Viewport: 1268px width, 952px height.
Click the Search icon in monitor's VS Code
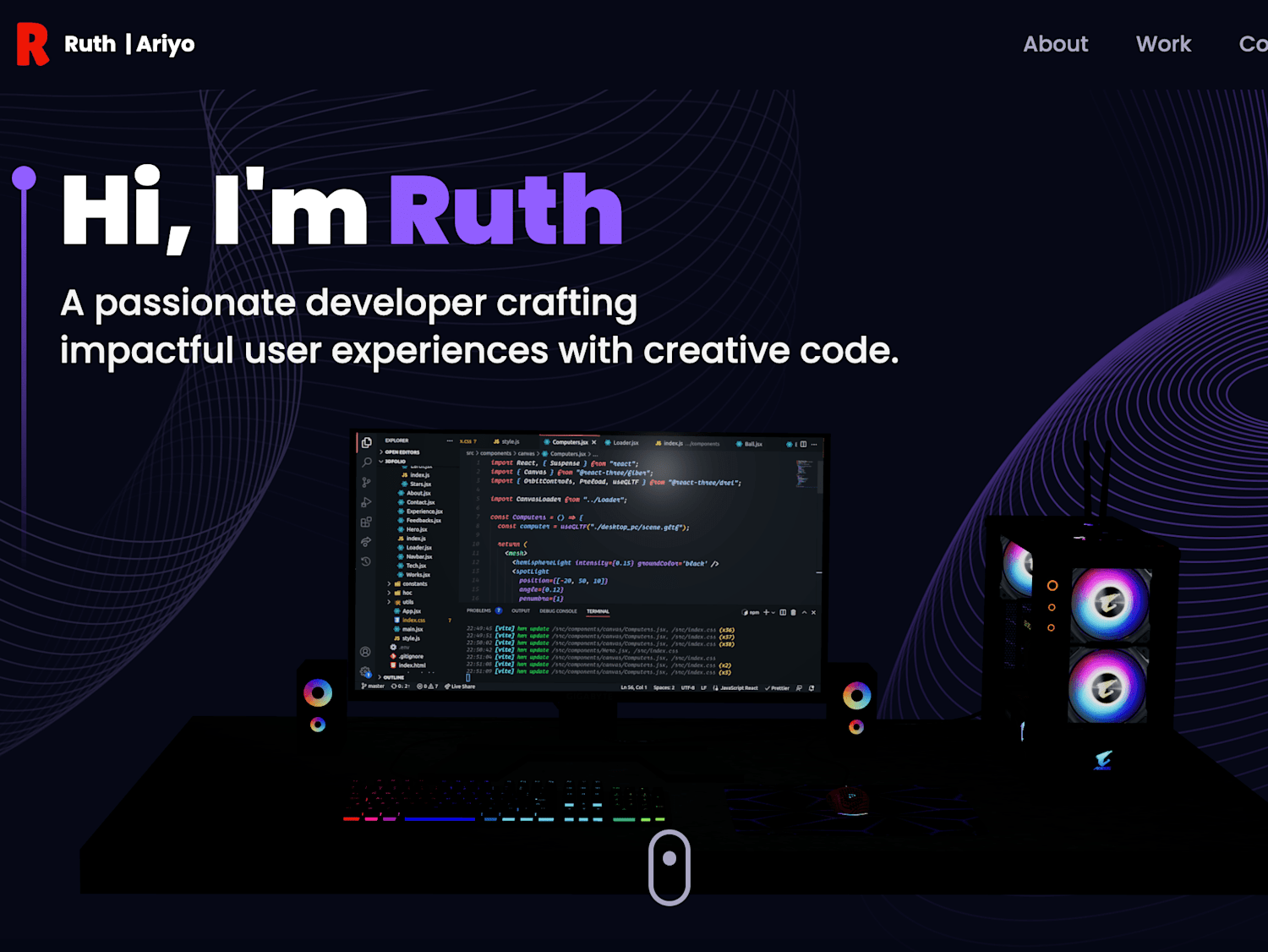tap(367, 462)
